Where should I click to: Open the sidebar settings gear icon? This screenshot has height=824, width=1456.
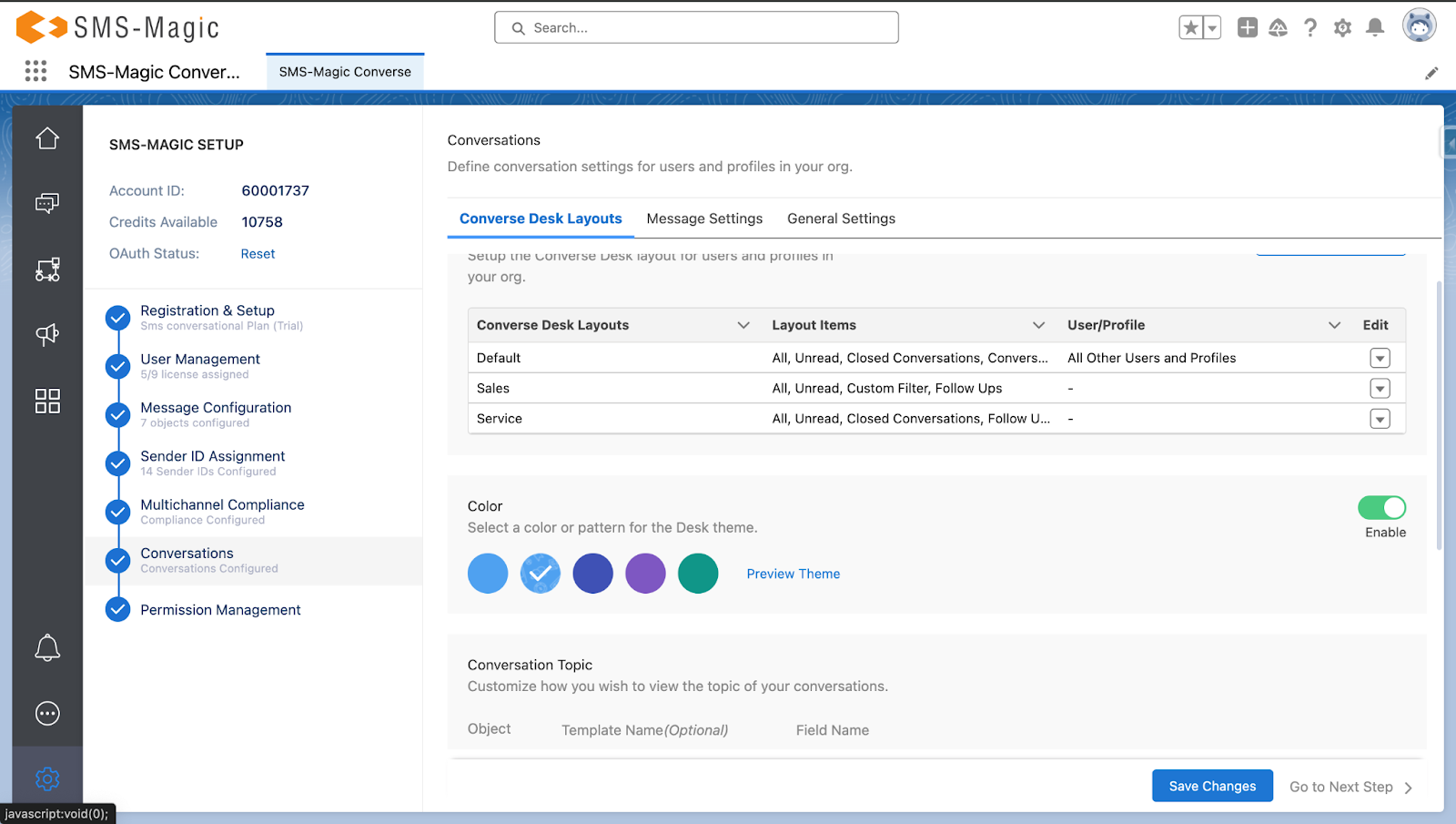coord(47,779)
